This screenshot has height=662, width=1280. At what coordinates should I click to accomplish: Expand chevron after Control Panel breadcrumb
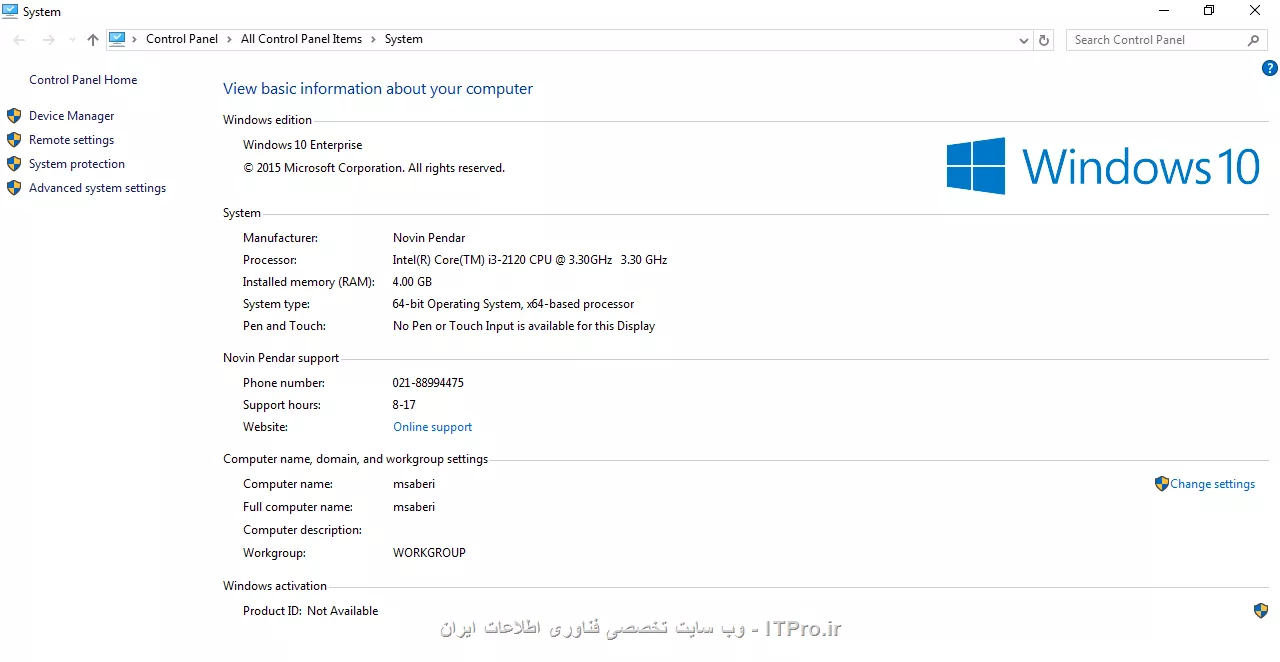(x=230, y=39)
